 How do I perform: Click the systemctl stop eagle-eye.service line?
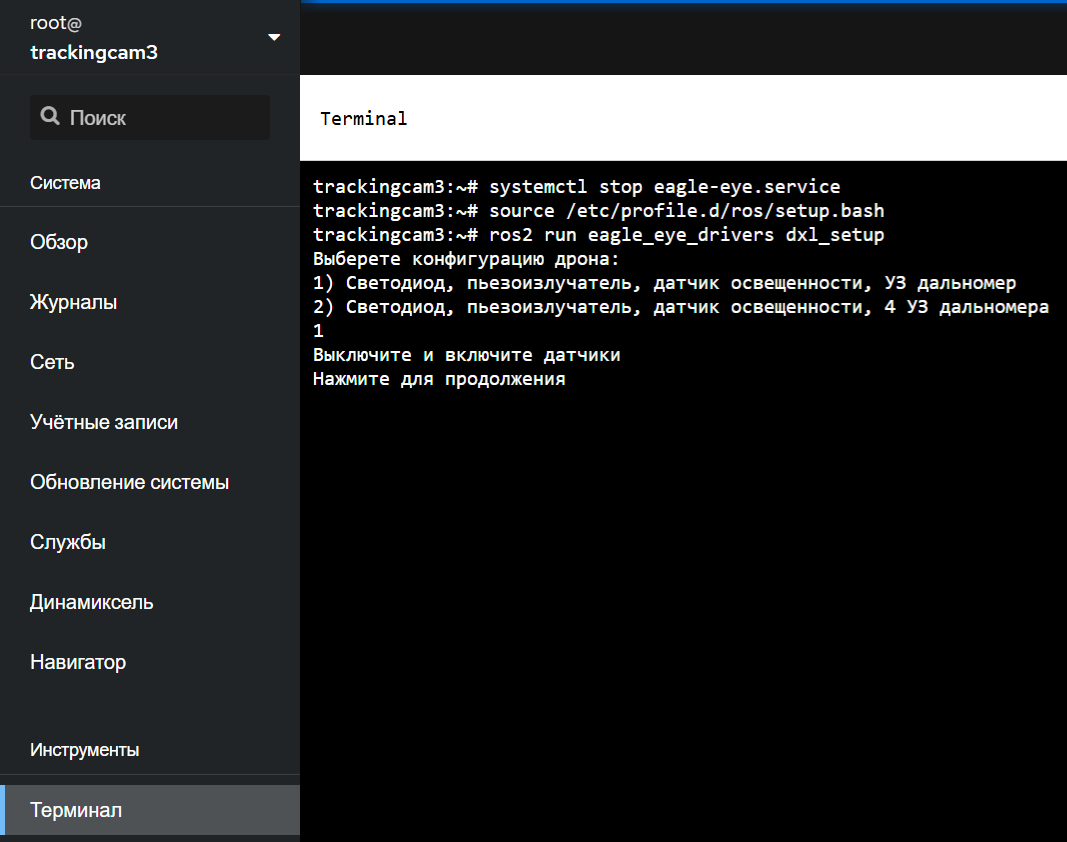pyautogui.click(x=576, y=187)
